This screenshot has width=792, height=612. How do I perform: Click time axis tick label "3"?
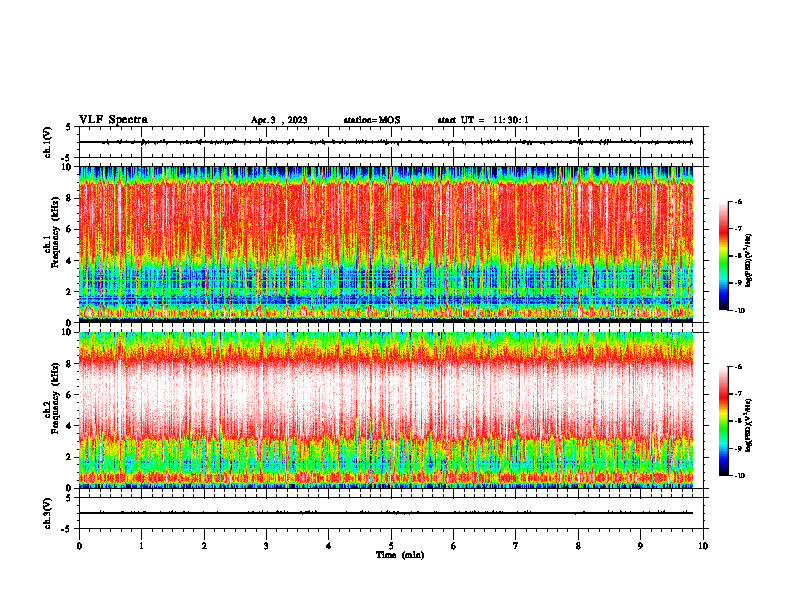[266, 546]
